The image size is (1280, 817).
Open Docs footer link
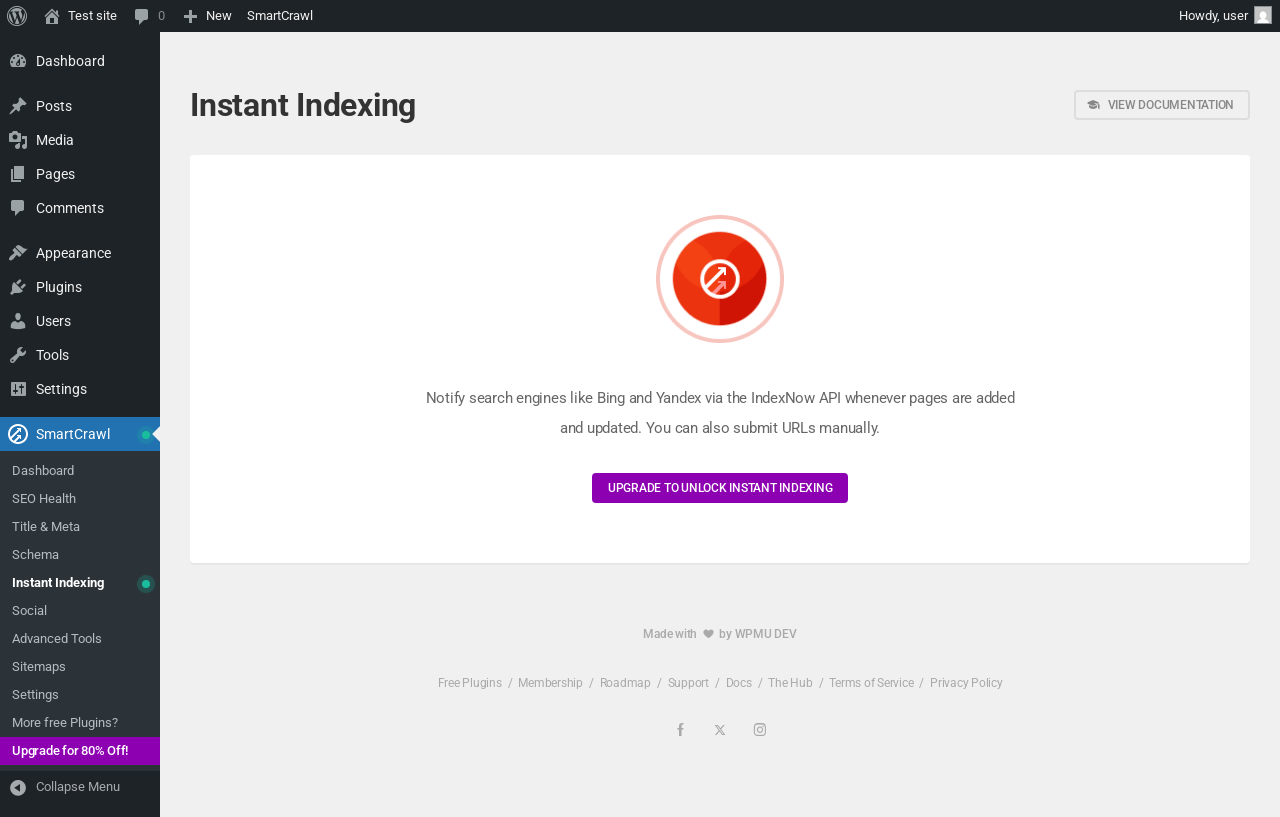click(x=739, y=683)
